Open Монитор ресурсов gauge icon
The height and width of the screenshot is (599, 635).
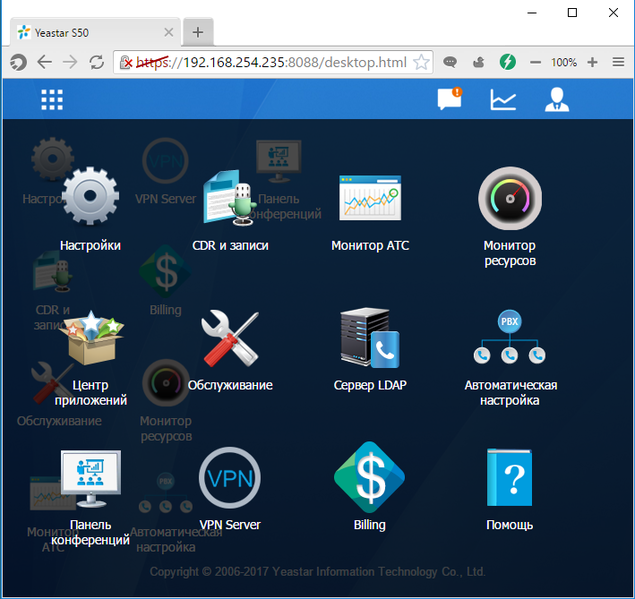pos(510,198)
